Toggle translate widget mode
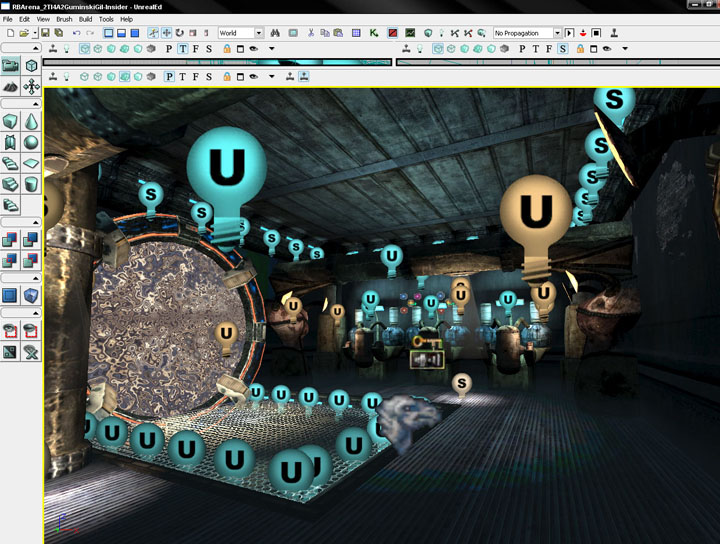The image size is (720, 544). [166, 33]
